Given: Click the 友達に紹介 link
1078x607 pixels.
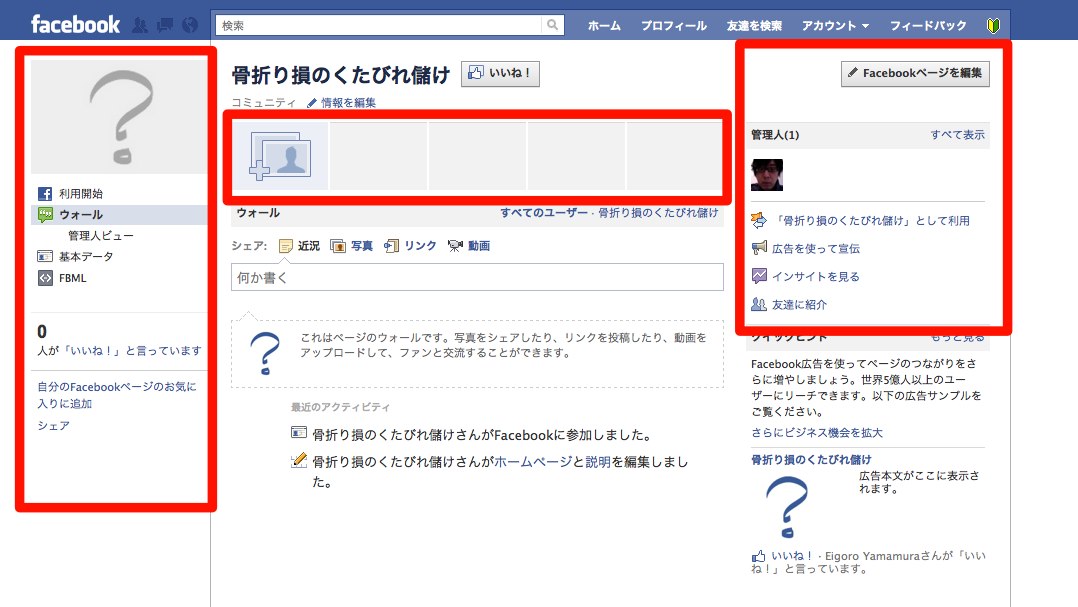Looking at the screenshot, I should (799, 305).
